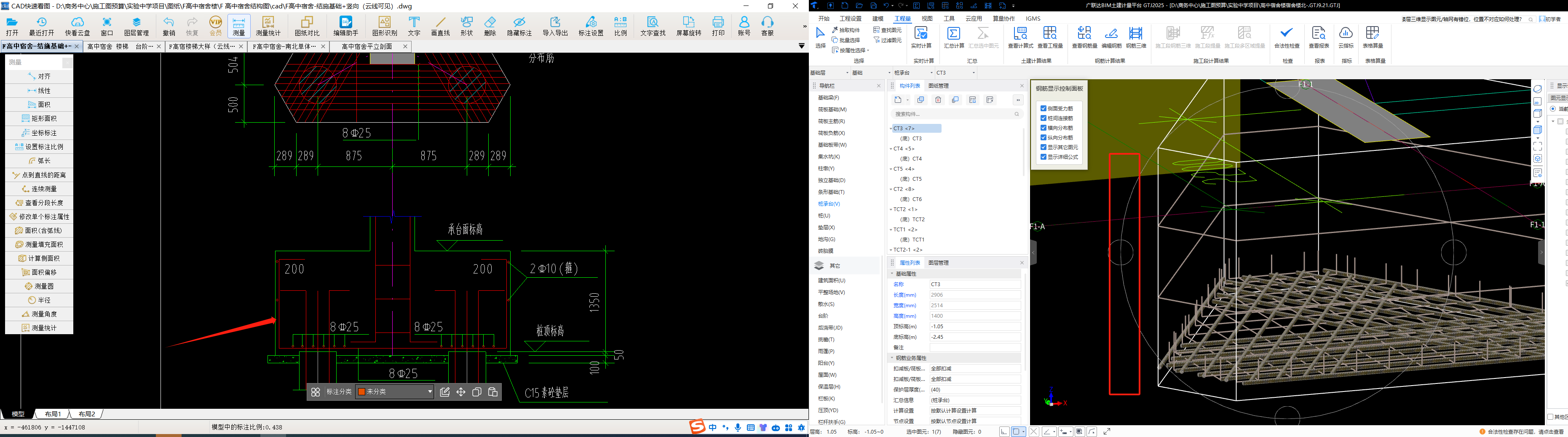Uncheck 显示其它图元 checkbox
Image resolution: width=1568 pixels, height=437 pixels.
click(x=1044, y=147)
